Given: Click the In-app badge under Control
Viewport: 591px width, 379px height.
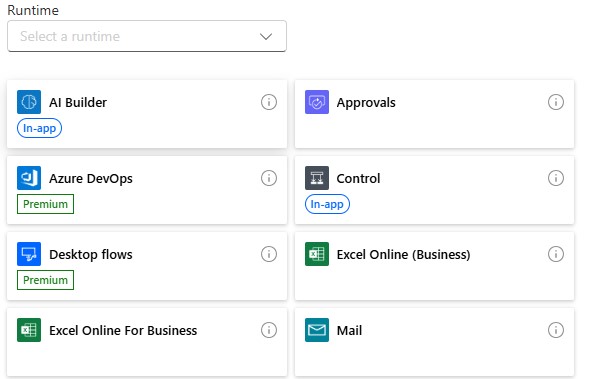Looking at the screenshot, I should tap(327, 204).
